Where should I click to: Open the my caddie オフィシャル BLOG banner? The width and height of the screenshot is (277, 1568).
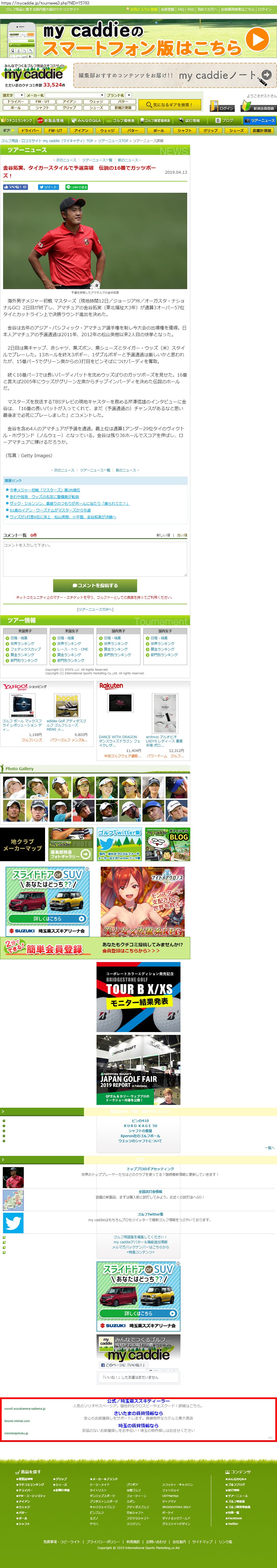coord(167,844)
